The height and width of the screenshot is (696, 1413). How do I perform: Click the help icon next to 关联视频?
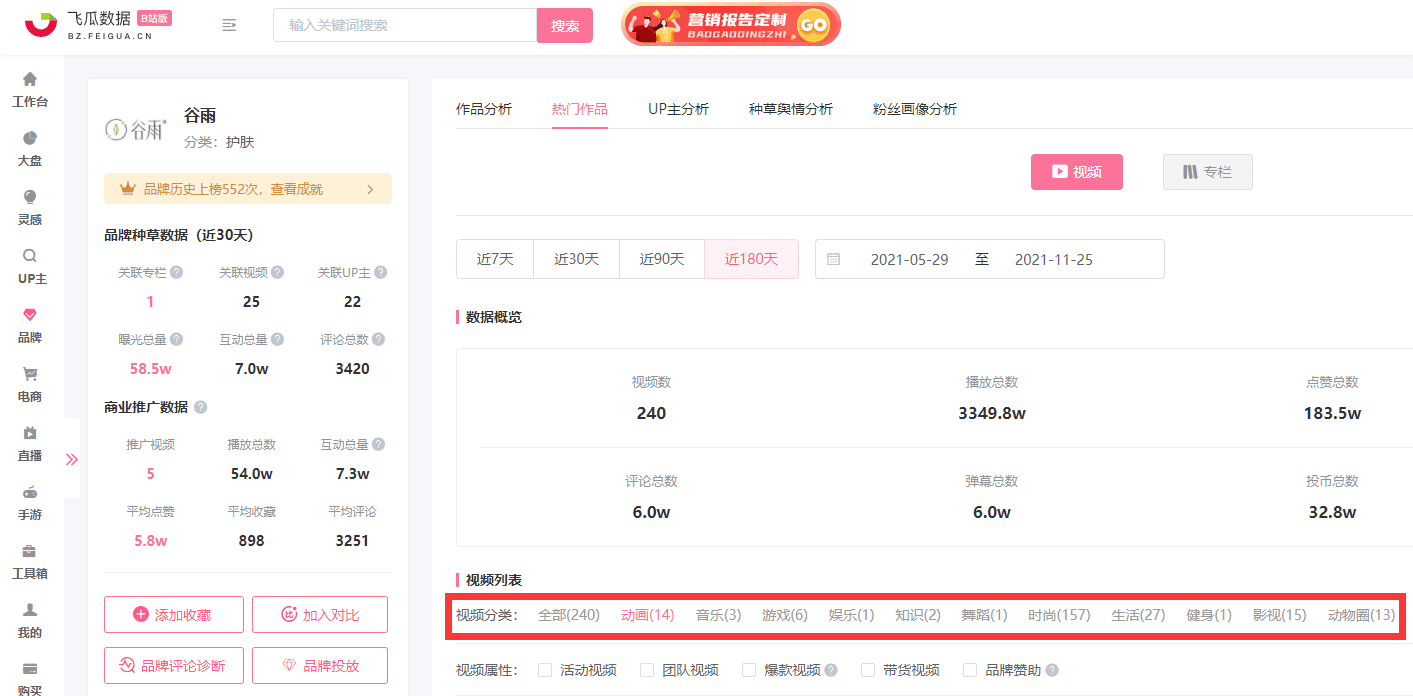click(x=277, y=272)
